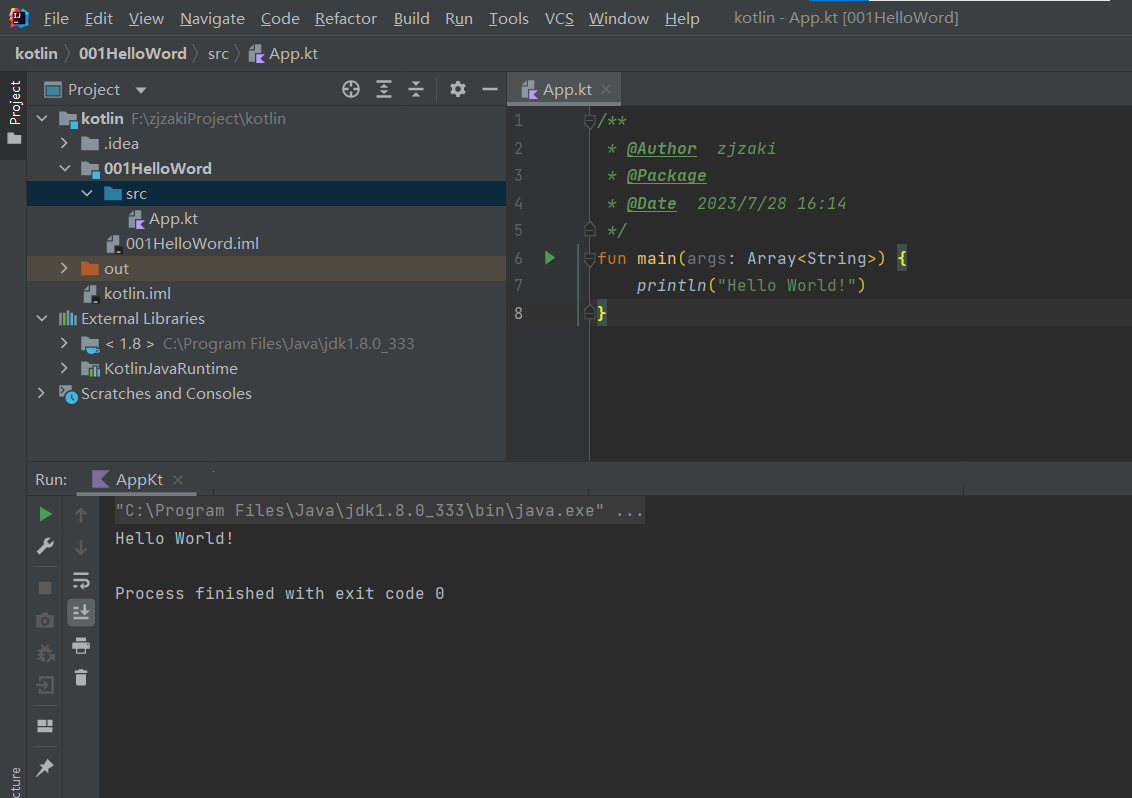This screenshot has width=1132, height=798.
Task: Collapse External Libraries node
Action: (x=42, y=318)
